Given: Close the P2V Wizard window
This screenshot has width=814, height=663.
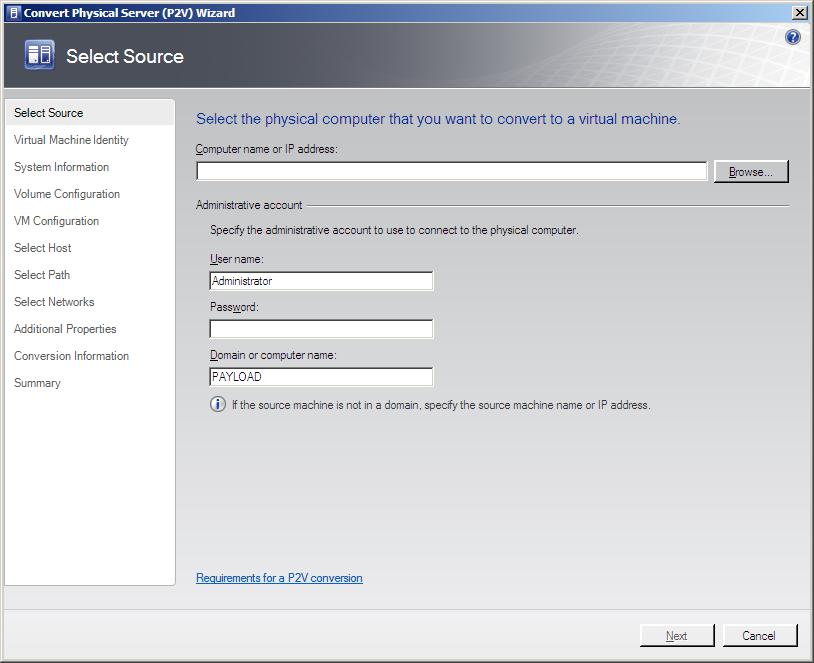Looking at the screenshot, I should pos(799,13).
